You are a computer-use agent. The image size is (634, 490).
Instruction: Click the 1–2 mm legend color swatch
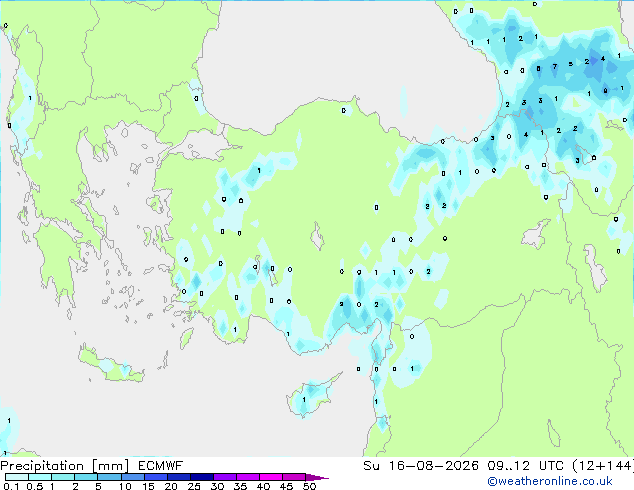[63, 477]
